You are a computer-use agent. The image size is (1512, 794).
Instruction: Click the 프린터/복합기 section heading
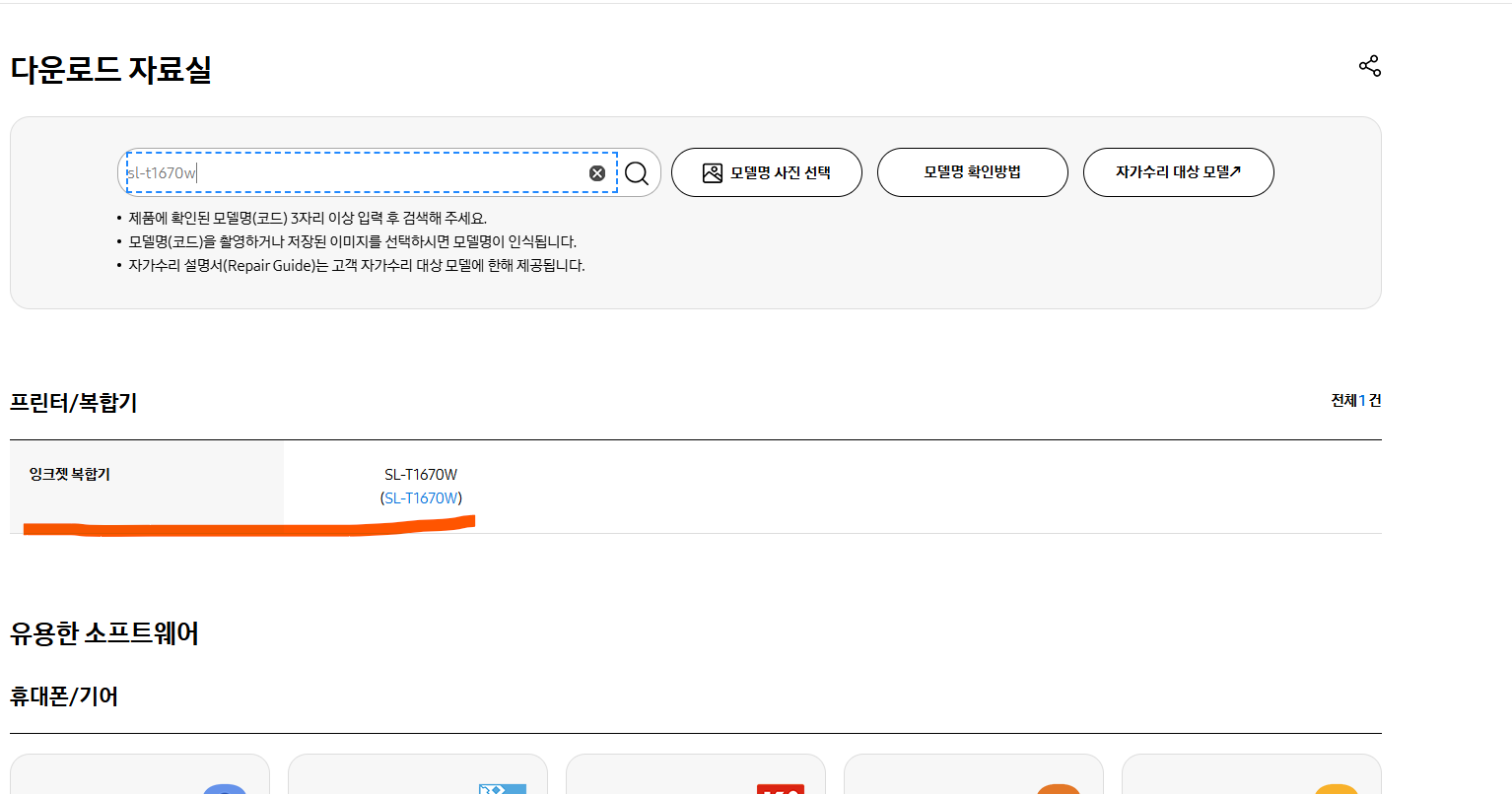click(74, 402)
